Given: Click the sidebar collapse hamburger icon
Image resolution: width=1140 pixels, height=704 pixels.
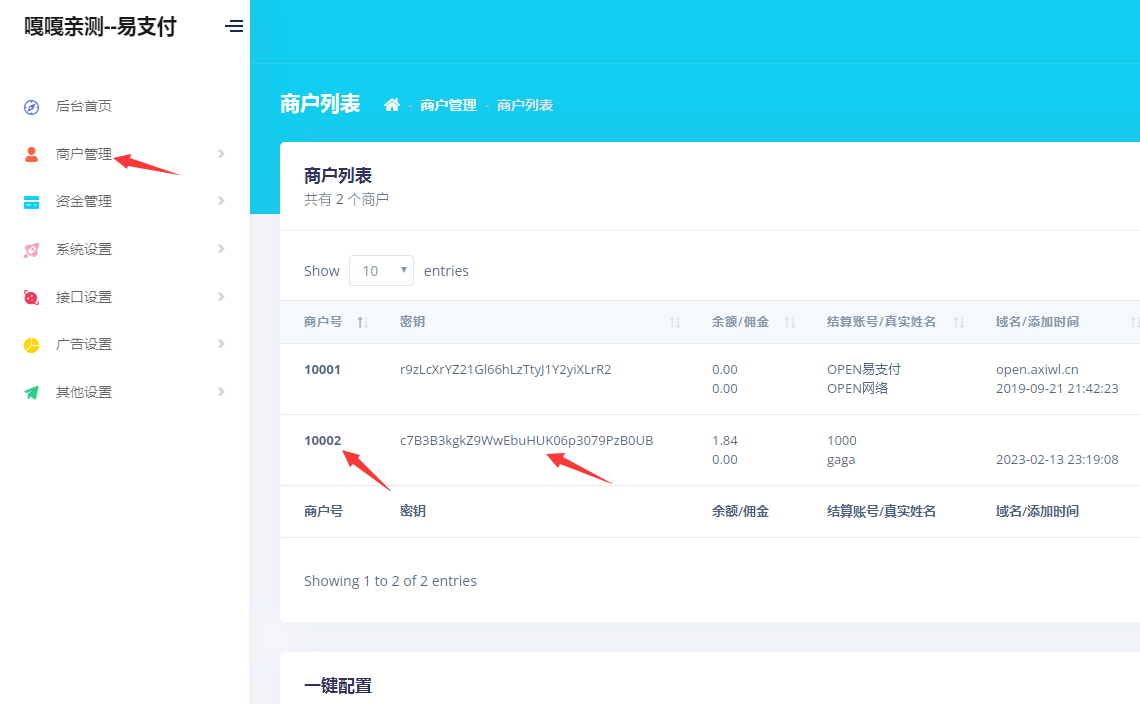Looking at the screenshot, I should (x=234, y=27).
